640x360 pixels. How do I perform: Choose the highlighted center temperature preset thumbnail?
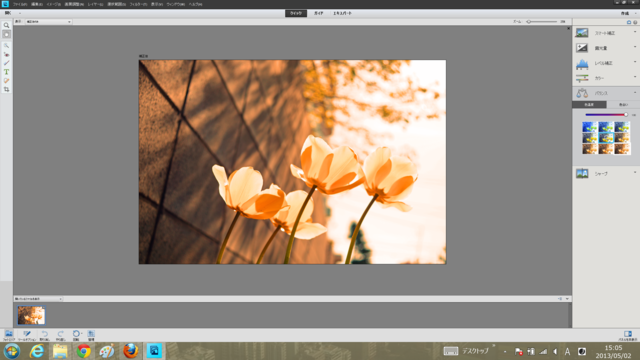coord(606,138)
